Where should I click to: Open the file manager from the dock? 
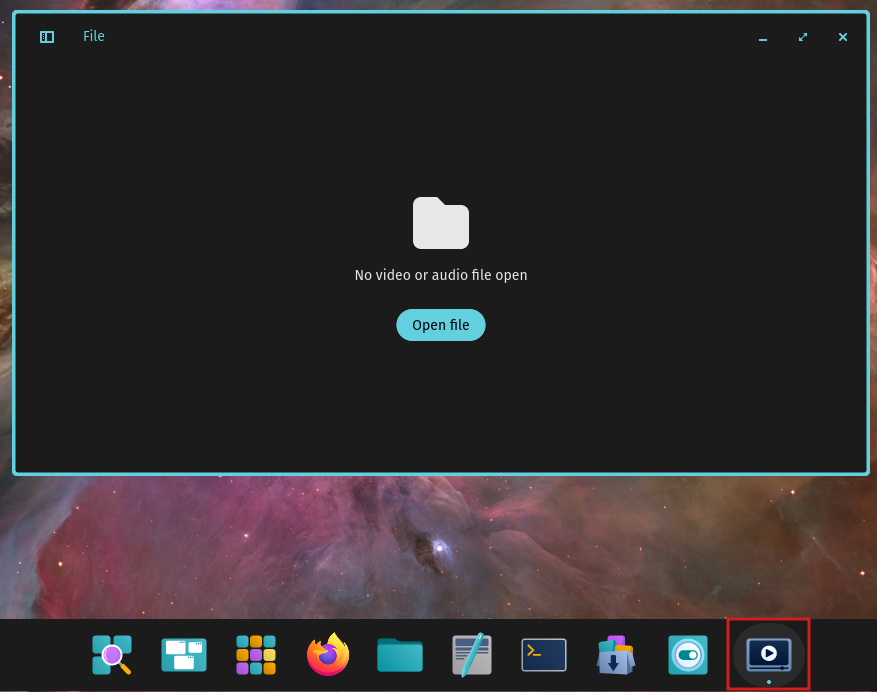point(400,655)
